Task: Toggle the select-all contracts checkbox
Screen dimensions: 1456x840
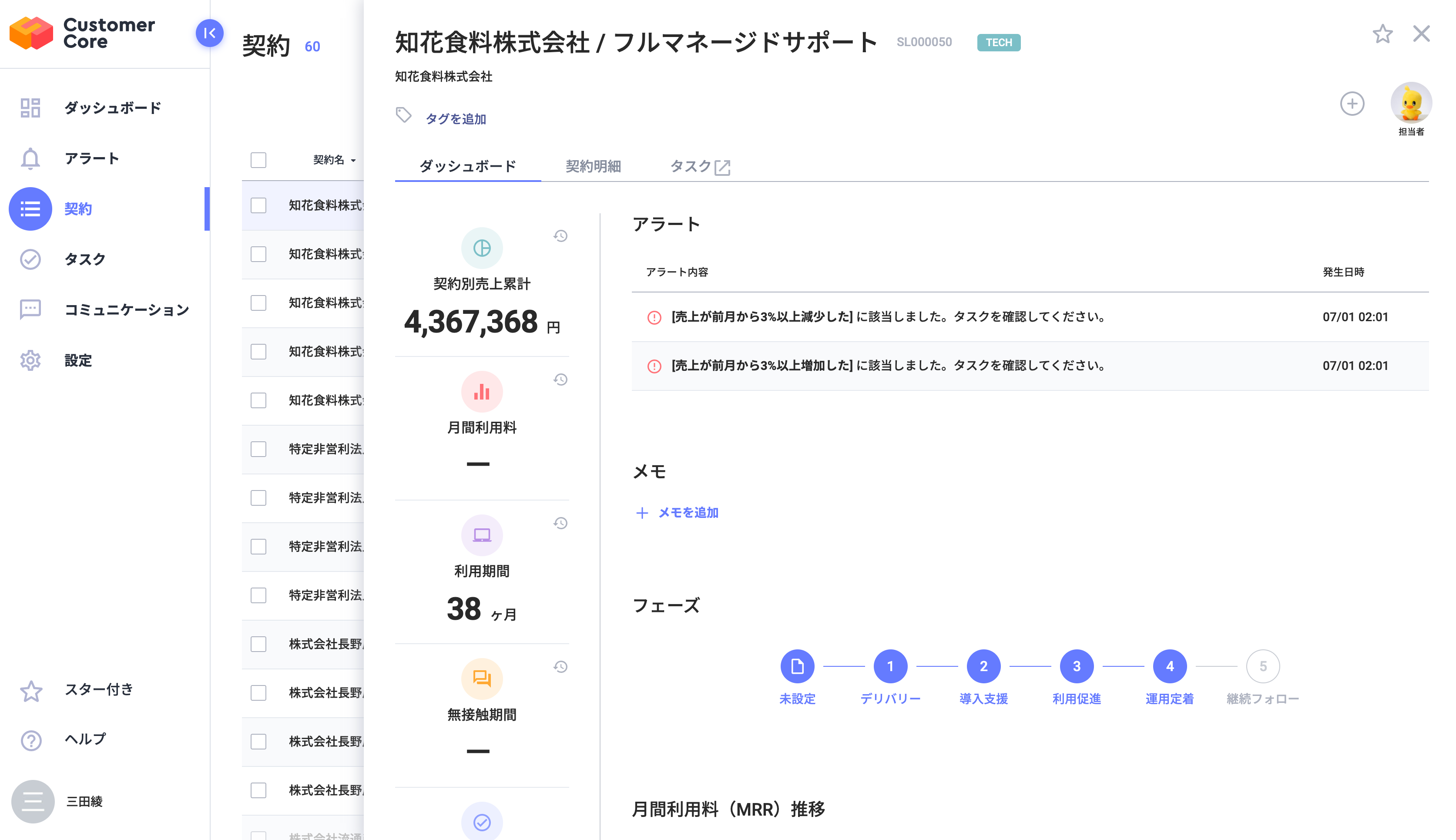Action: 258,160
